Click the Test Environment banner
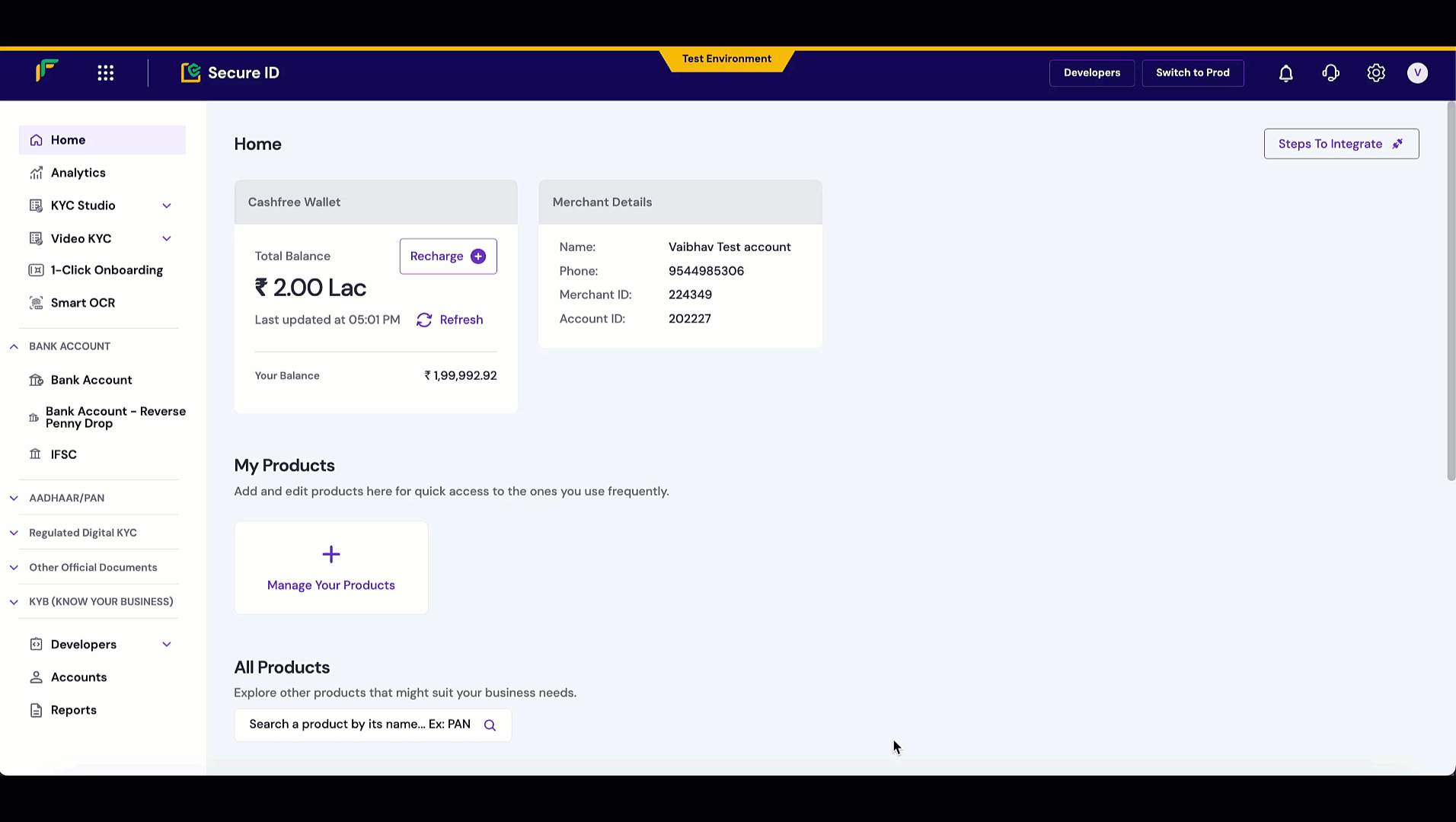Screen dimensions: 1456x822 click(x=726, y=59)
